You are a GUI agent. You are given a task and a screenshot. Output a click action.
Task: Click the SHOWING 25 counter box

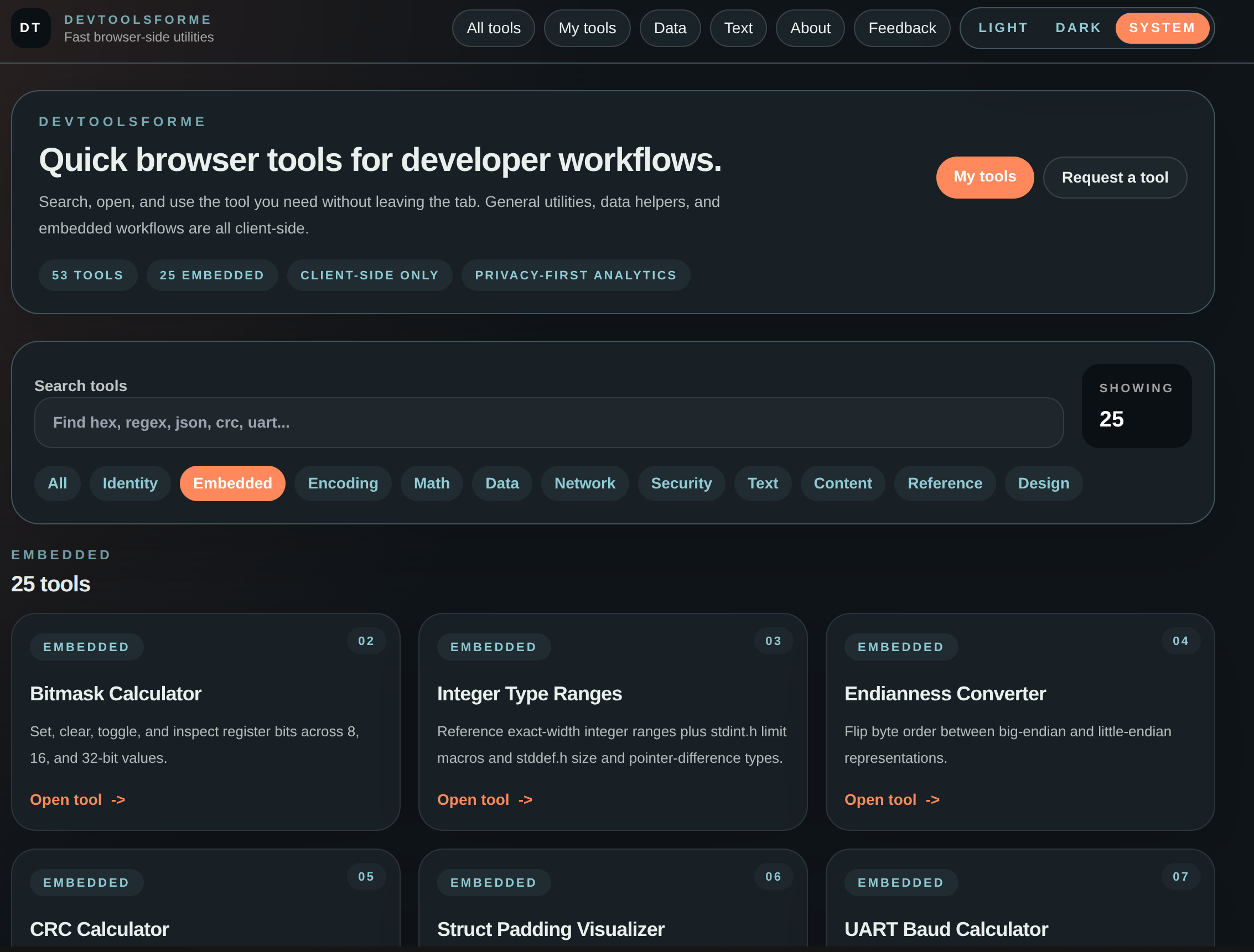1136,406
